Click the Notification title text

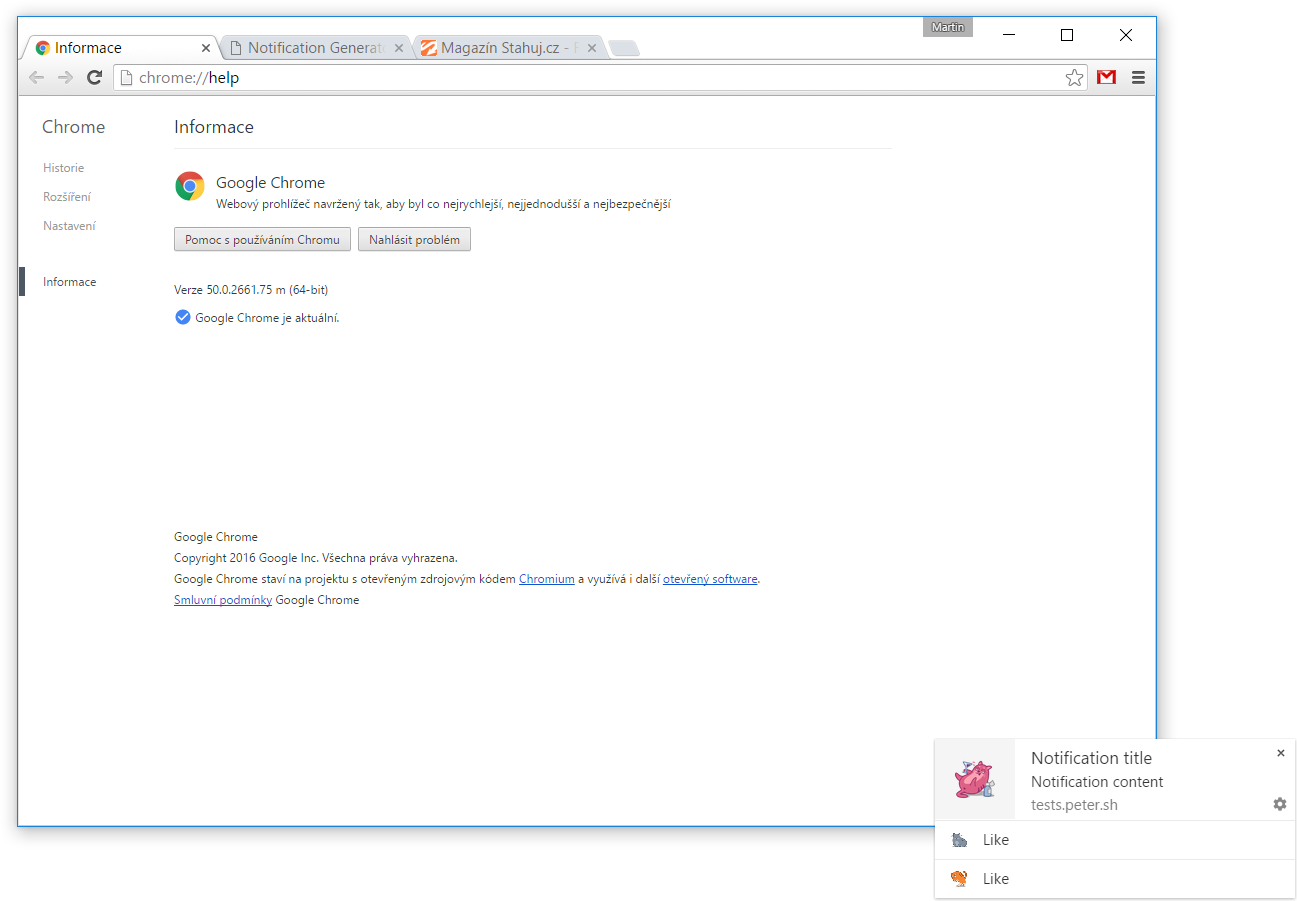pos(1091,758)
